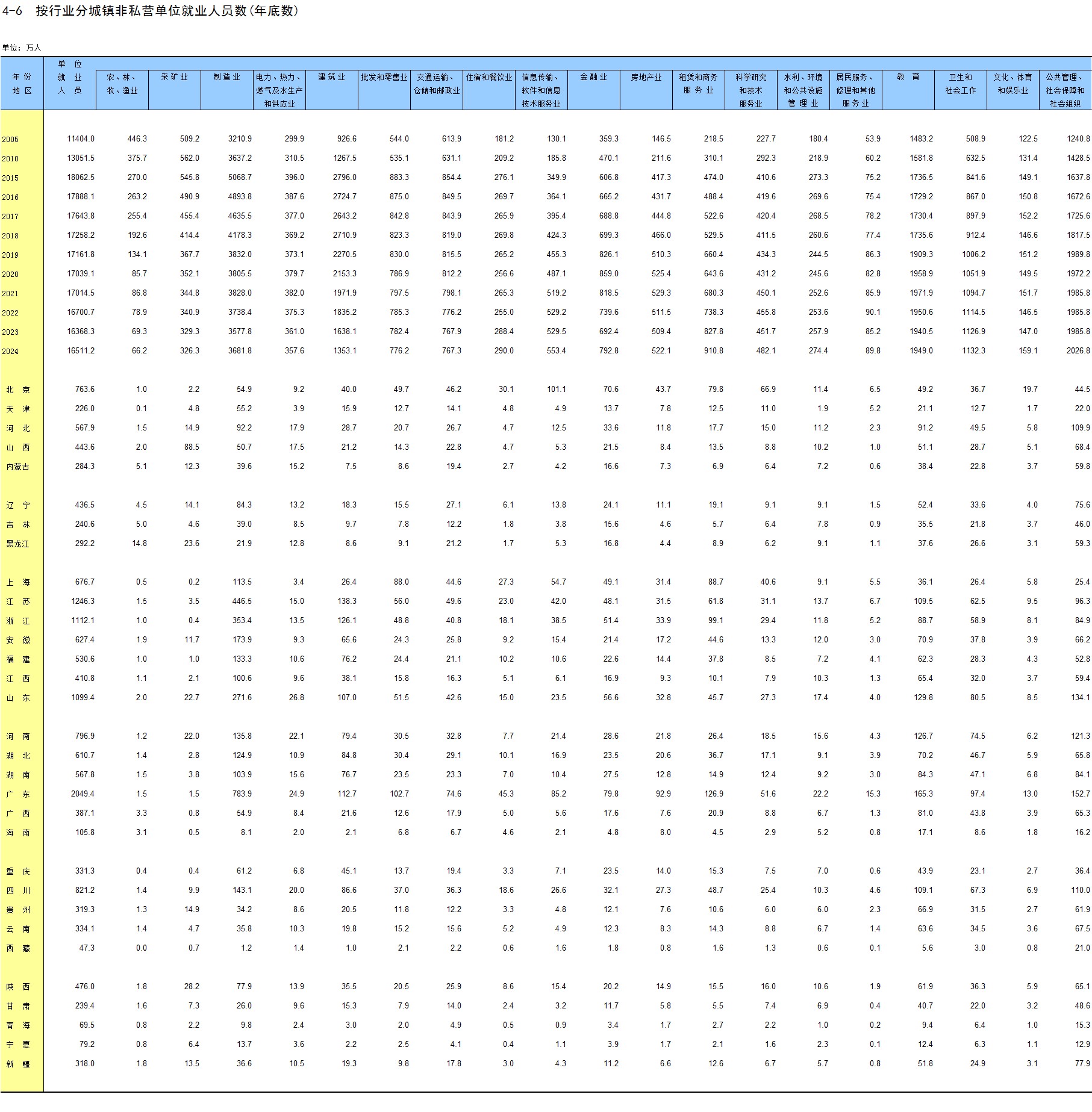
Task: Select the 新疆 row label
Action: tap(18, 1064)
